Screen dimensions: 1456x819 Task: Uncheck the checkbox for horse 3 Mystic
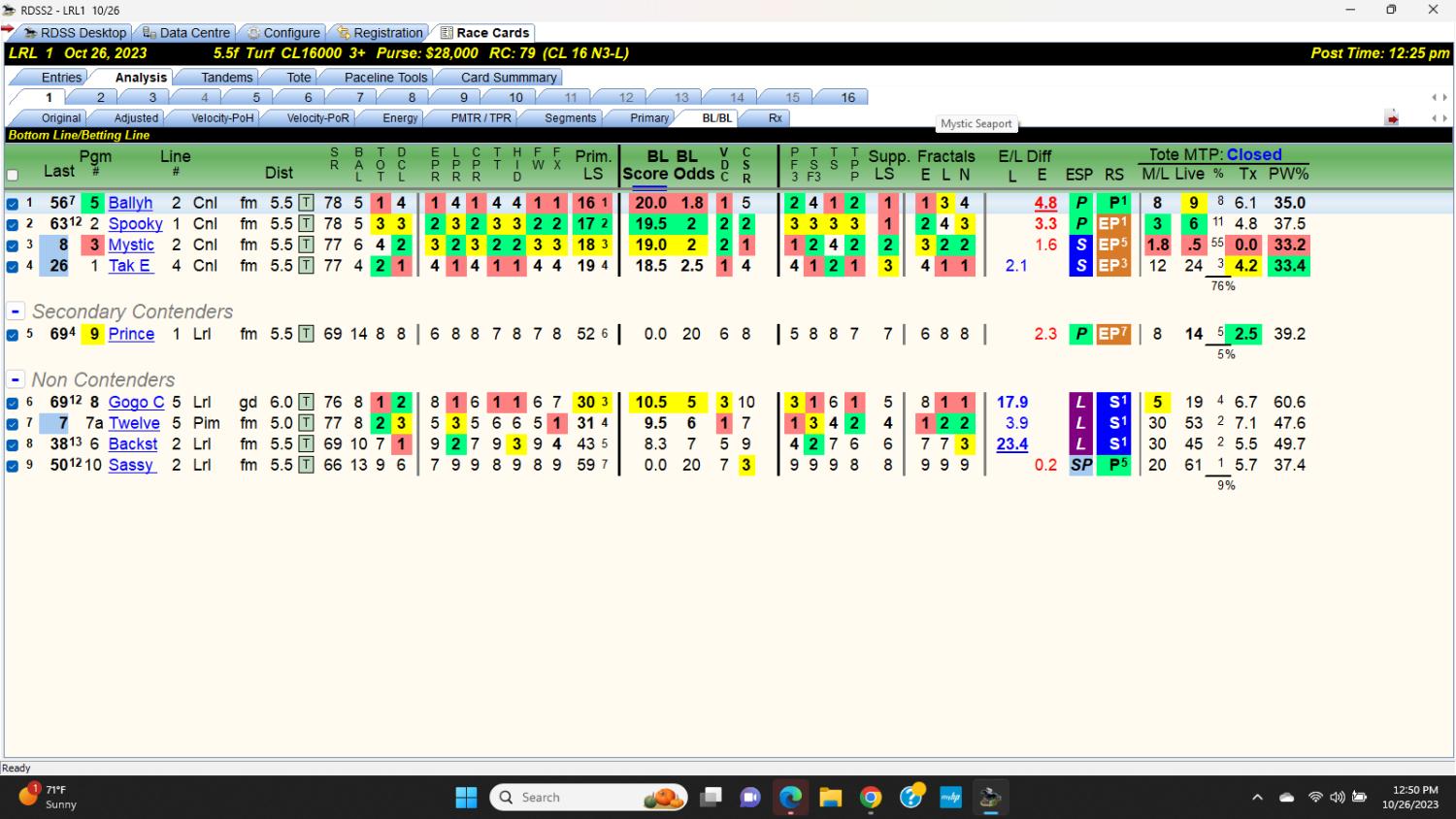click(x=13, y=246)
